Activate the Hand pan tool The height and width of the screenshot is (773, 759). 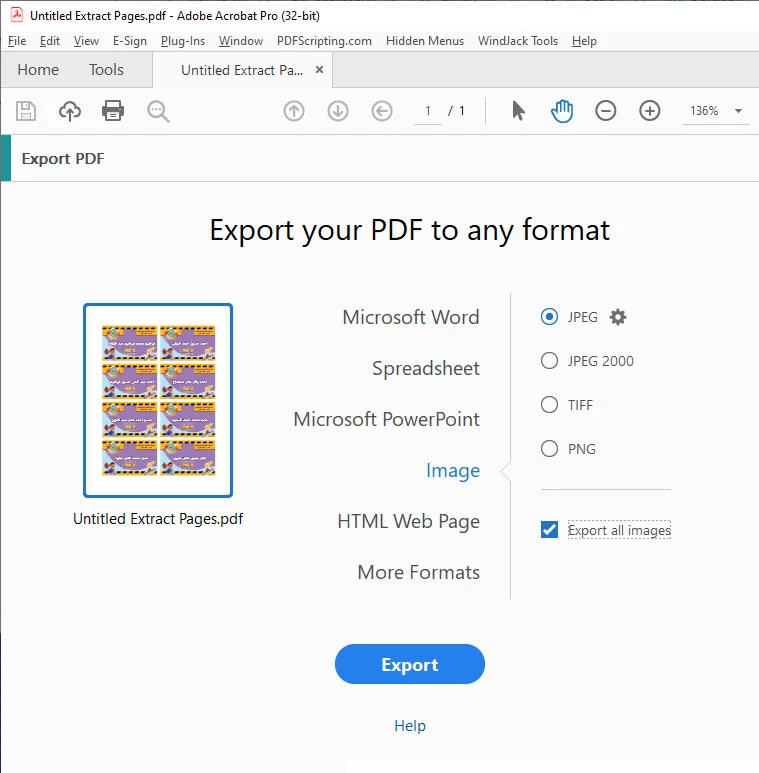coord(562,111)
